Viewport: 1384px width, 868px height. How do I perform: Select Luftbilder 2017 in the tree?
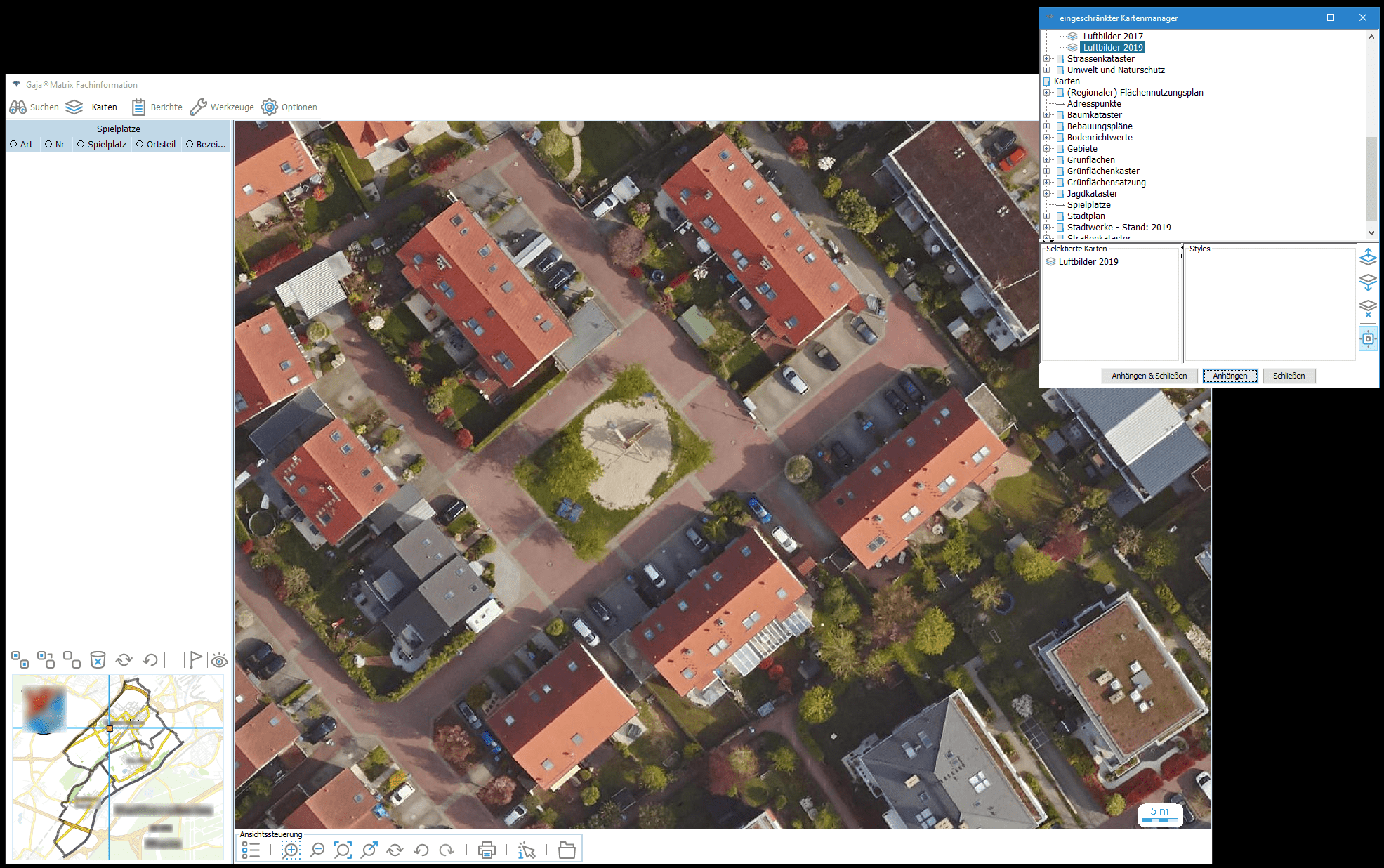[x=1113, y=37]
